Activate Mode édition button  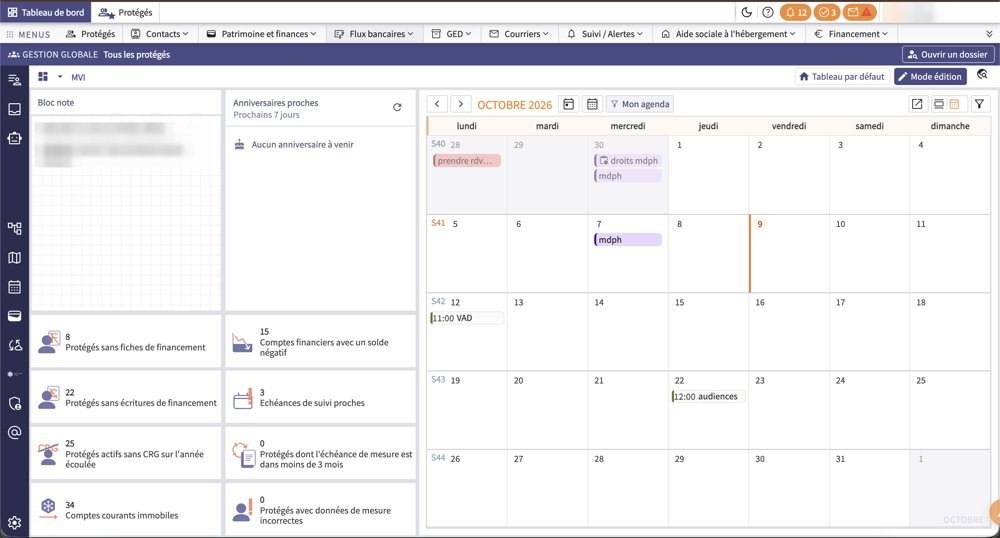point(930,76)
